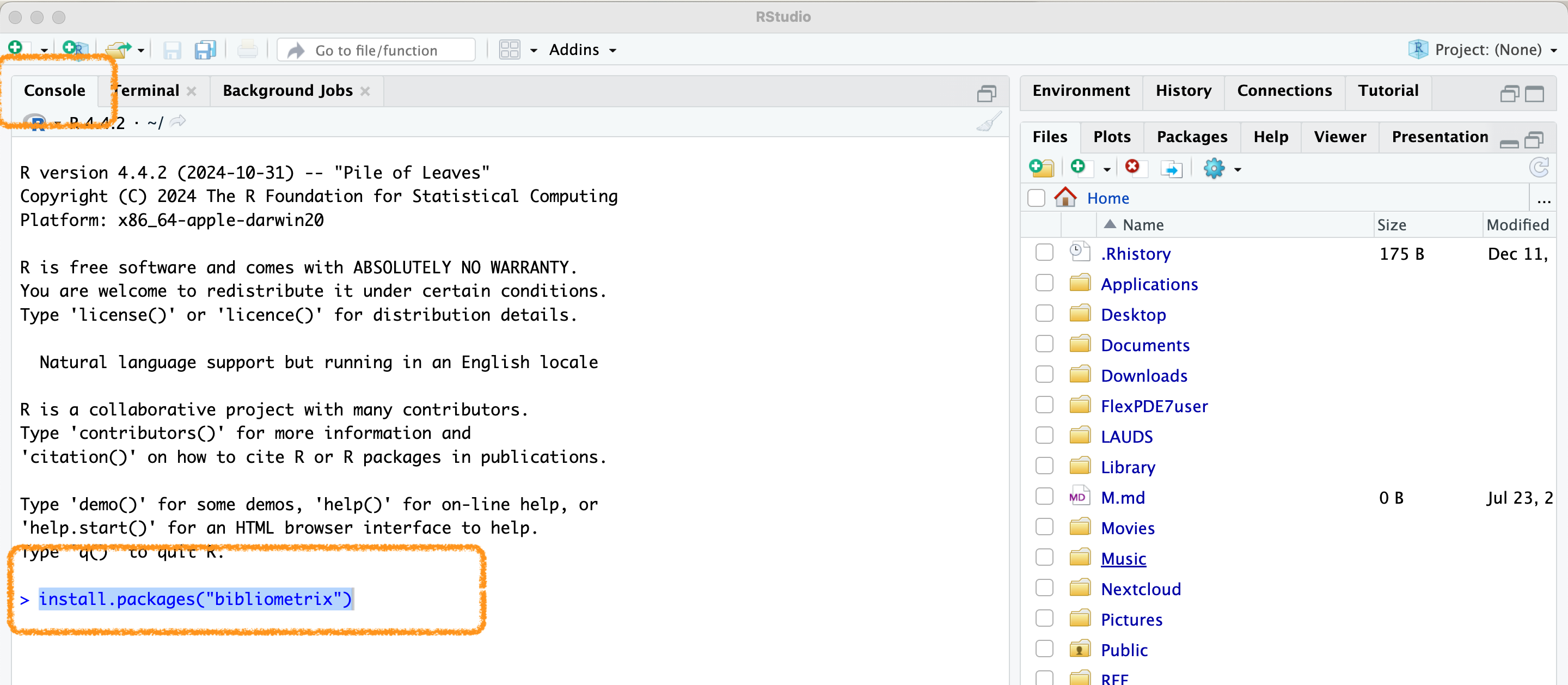
Task: Refresh file listing with circular arrow icon
Action: pos(1538,167)
